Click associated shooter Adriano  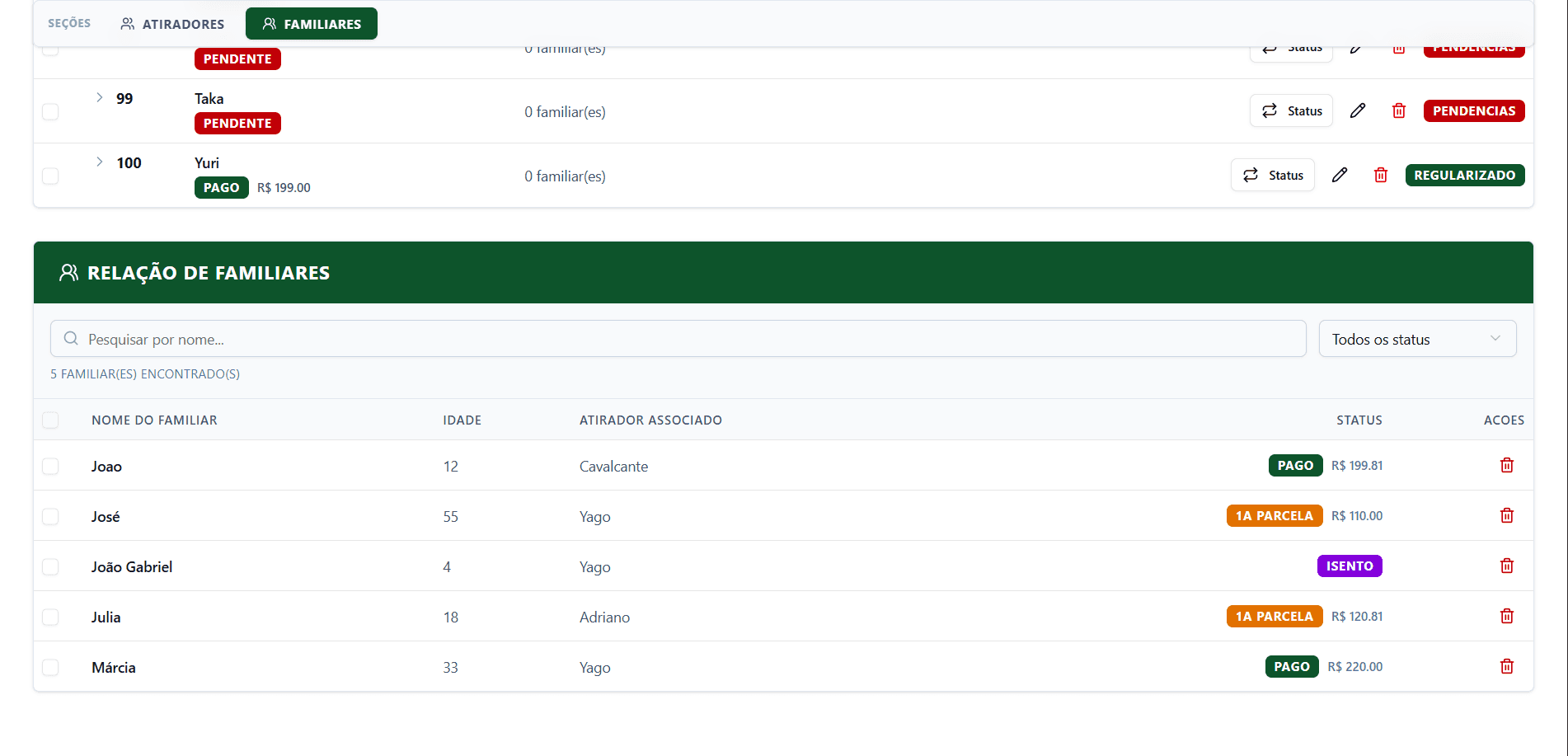pos(604,617)
